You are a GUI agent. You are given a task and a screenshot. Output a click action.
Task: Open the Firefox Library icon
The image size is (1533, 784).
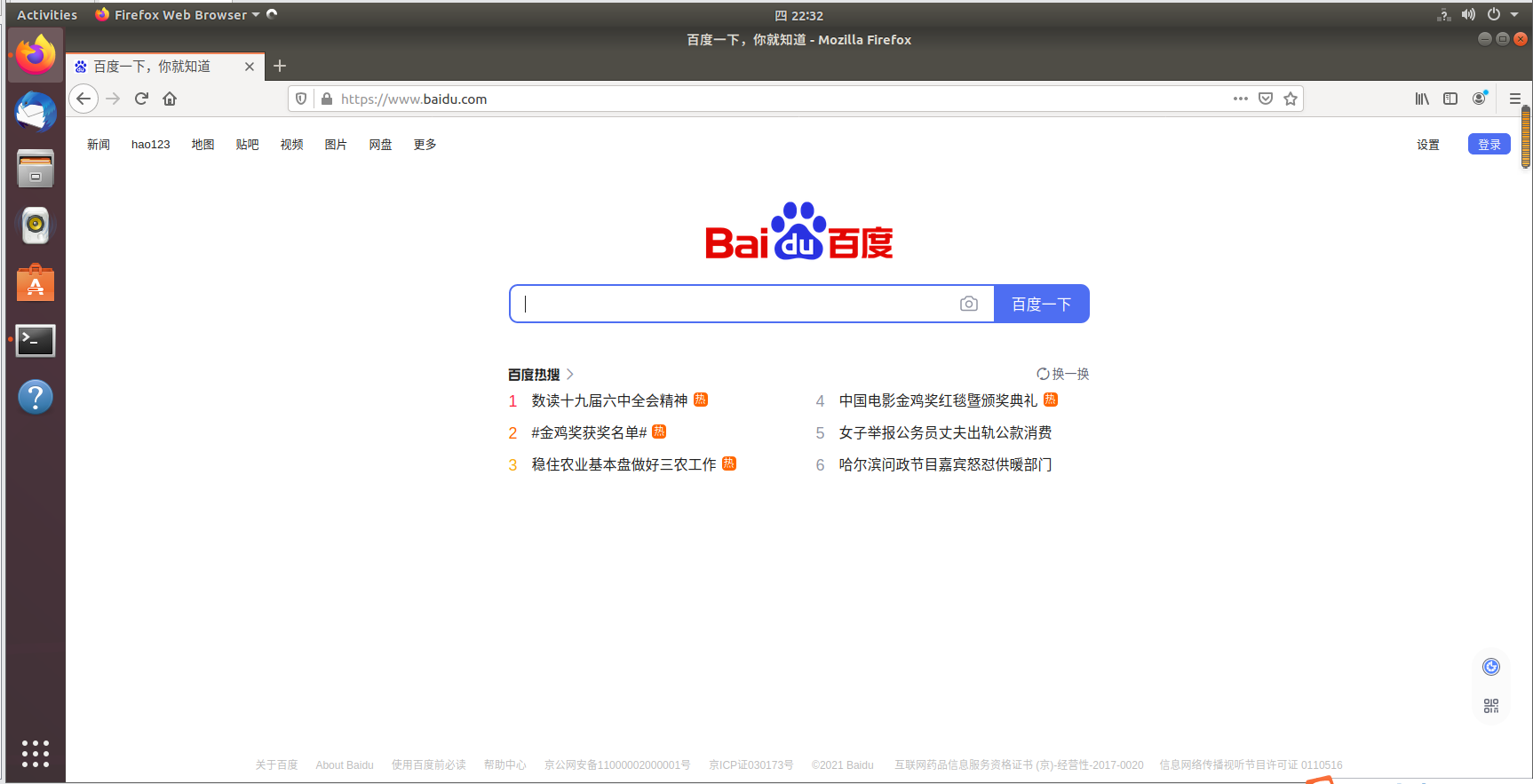pyautogui.click(x=1422, y=99)
